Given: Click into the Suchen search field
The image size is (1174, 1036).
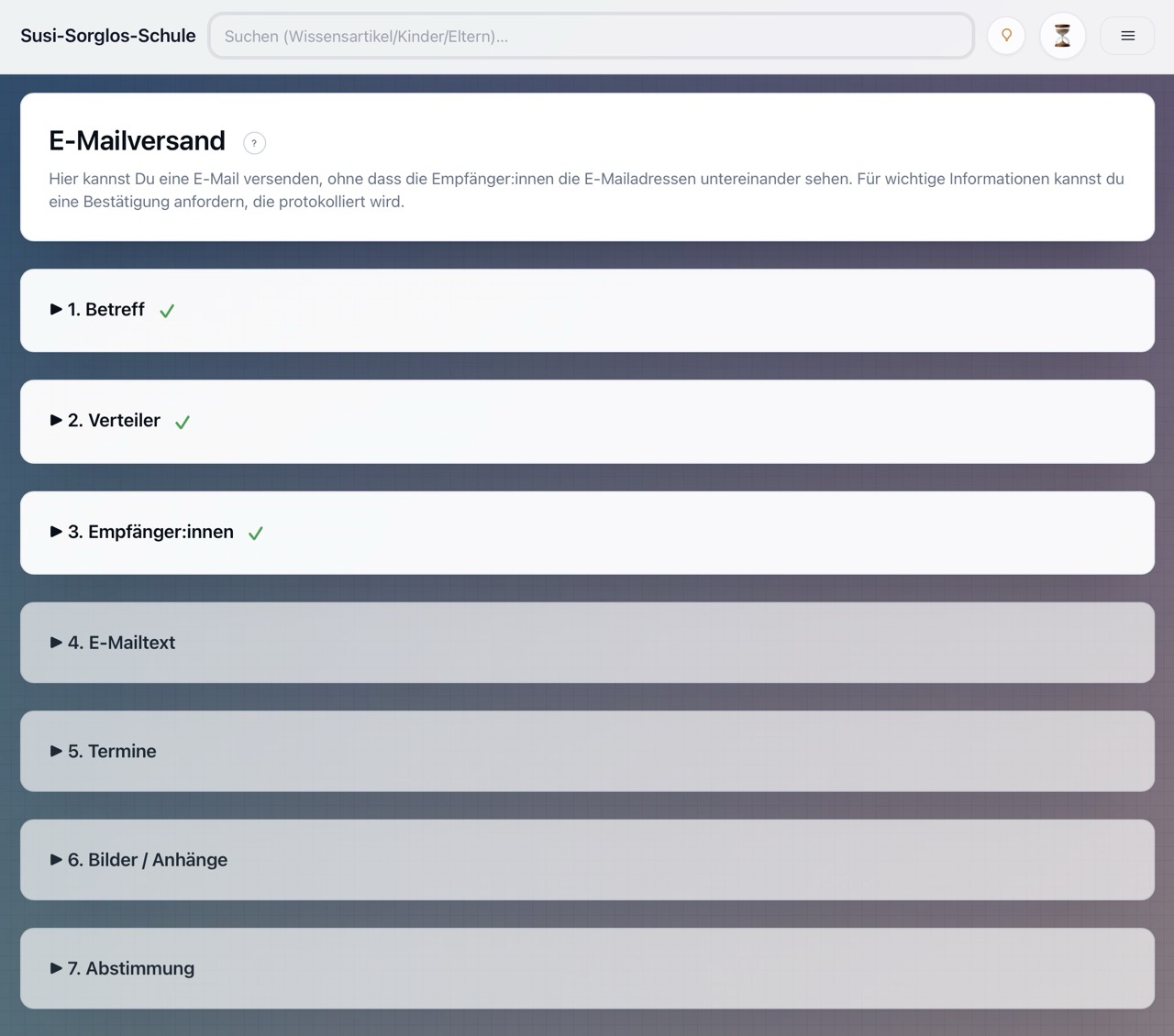Looking at the screenshot, I should pos(591,36).
